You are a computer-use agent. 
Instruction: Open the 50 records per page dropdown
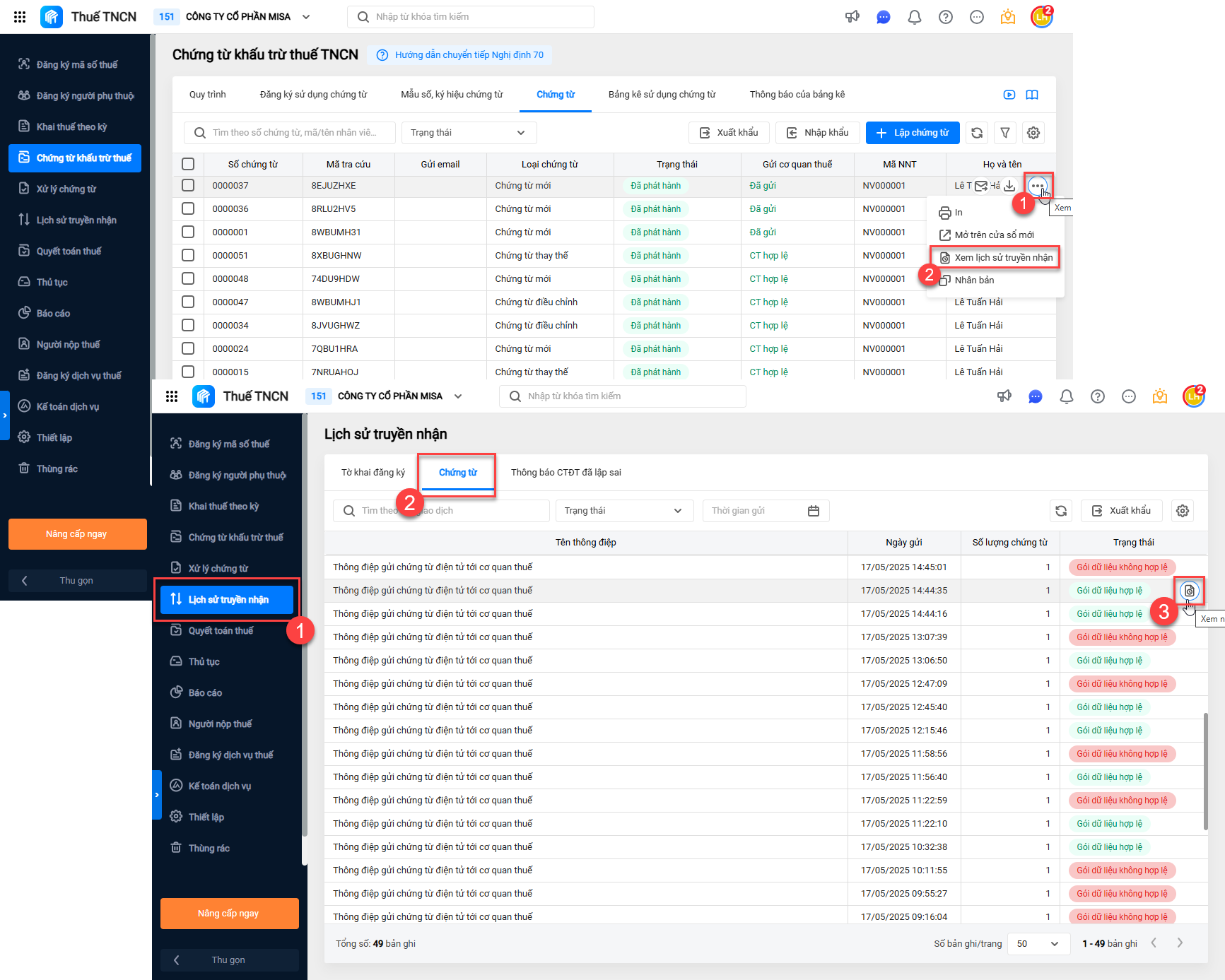[x=1038, y=944]
